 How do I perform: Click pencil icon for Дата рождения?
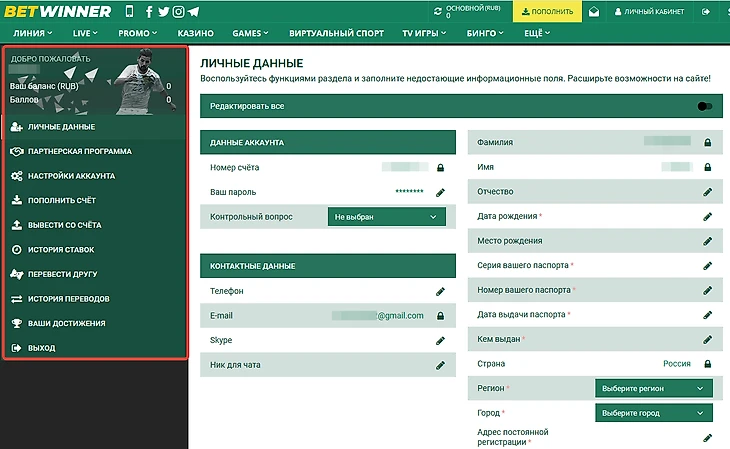[x=708, y=216]
